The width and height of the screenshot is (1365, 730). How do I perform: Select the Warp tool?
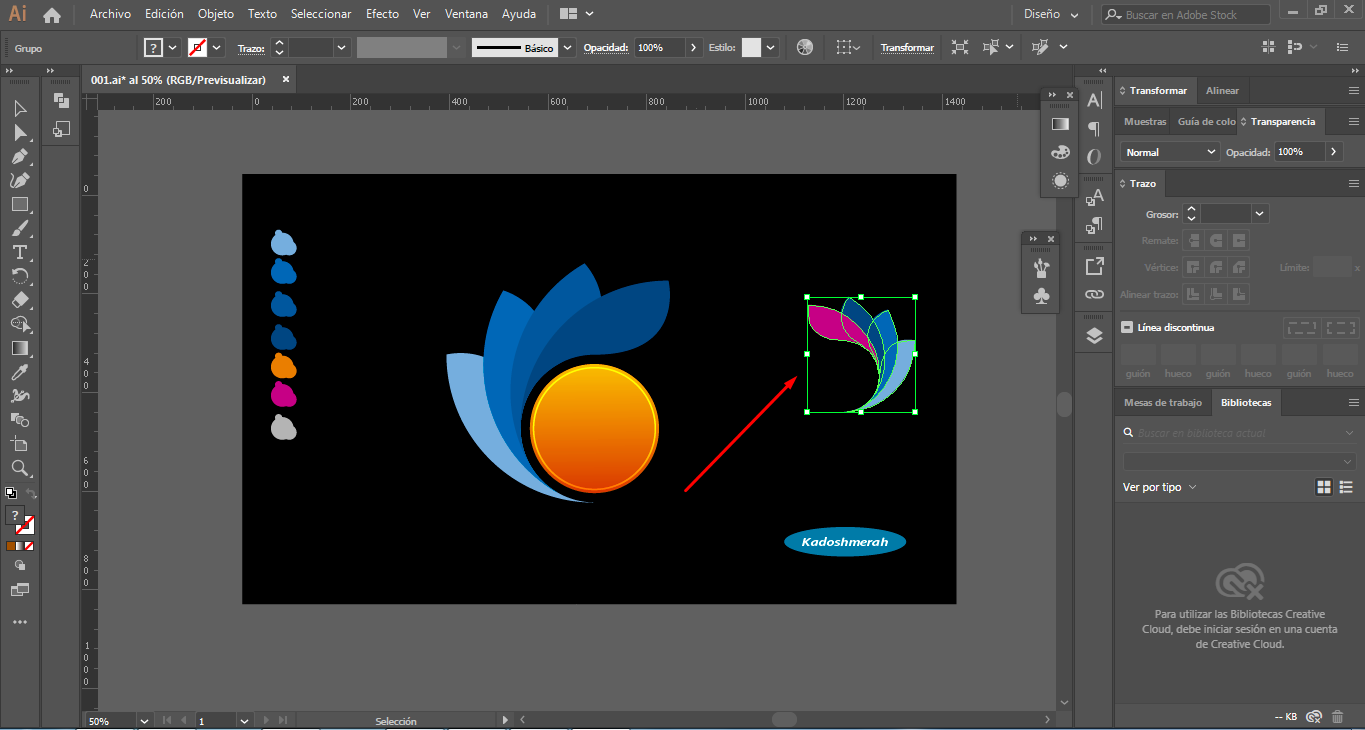20,396
